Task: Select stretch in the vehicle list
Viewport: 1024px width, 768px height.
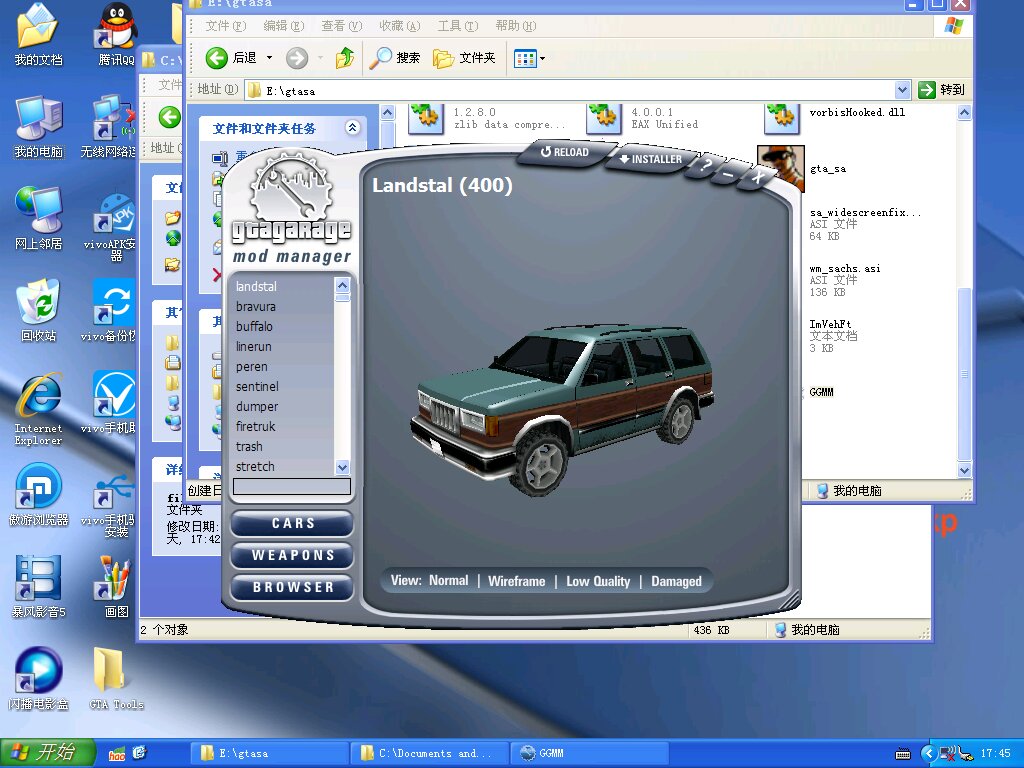Action: click(x=283, y=466)
